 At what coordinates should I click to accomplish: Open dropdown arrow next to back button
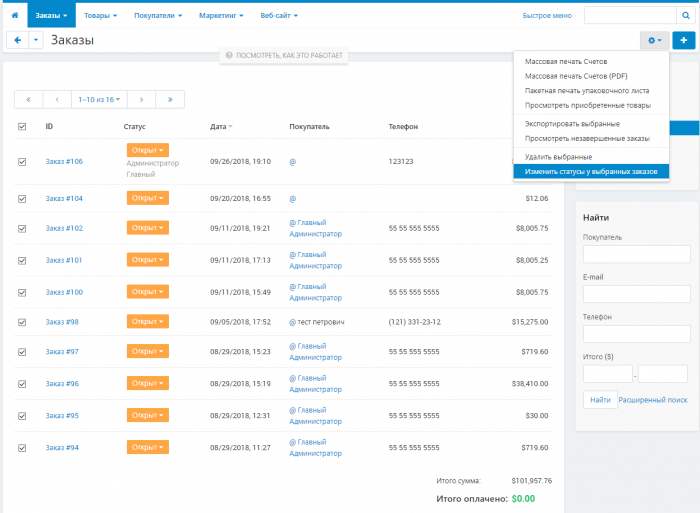click(x=36, y=40)
